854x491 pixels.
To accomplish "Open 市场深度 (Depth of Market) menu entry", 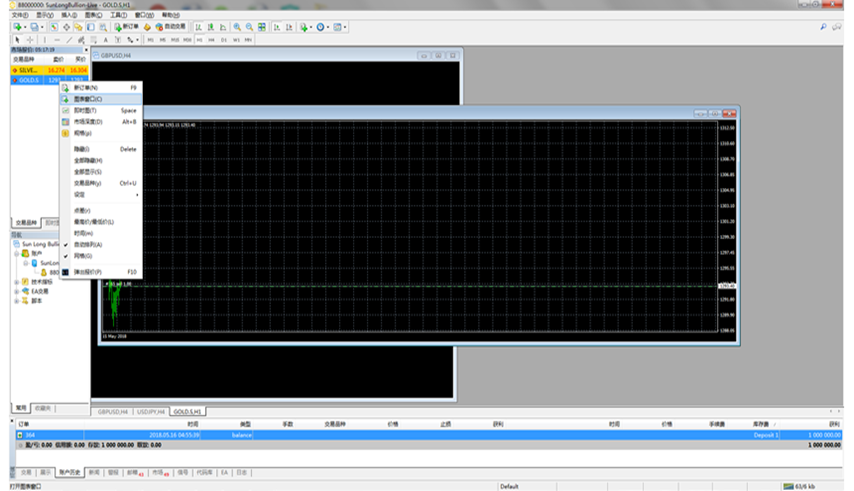I will [x=88, y=121].
